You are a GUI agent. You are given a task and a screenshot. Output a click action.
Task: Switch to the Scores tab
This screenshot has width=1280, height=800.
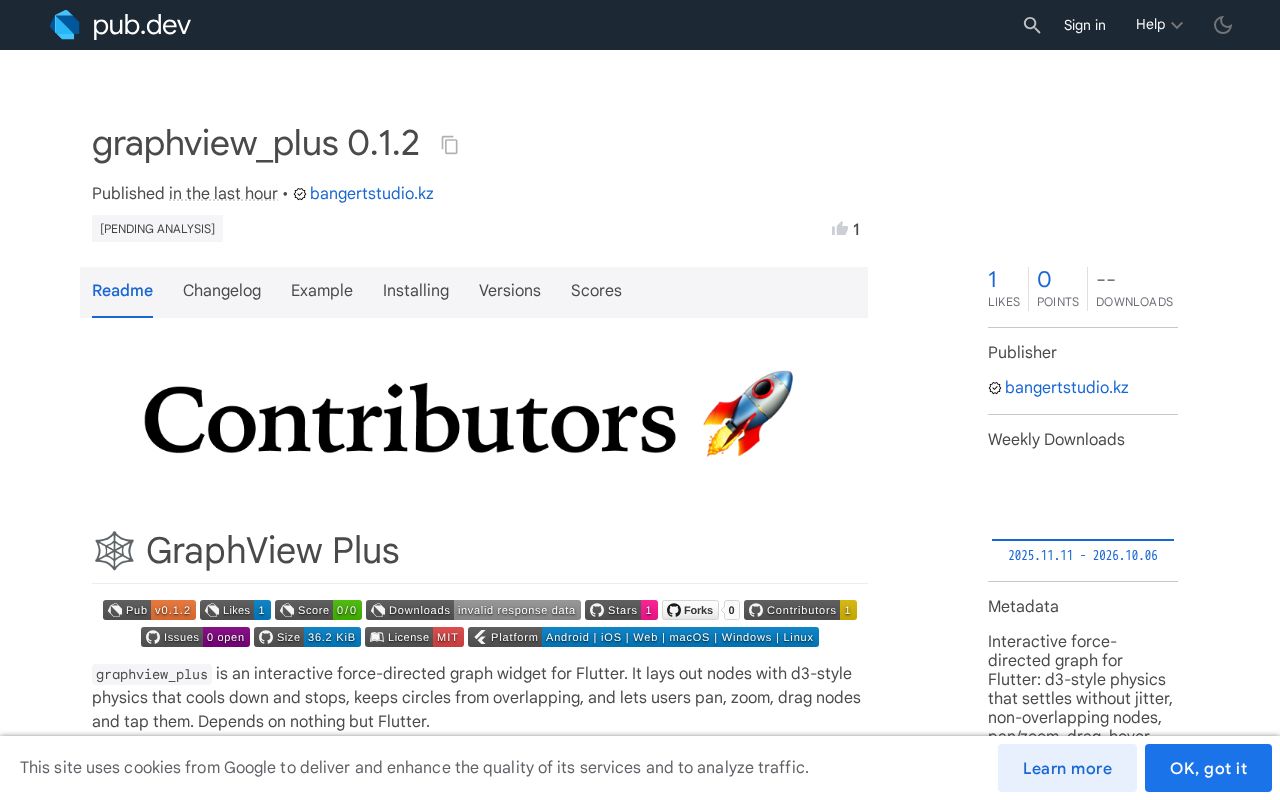[x=596, y=291]
